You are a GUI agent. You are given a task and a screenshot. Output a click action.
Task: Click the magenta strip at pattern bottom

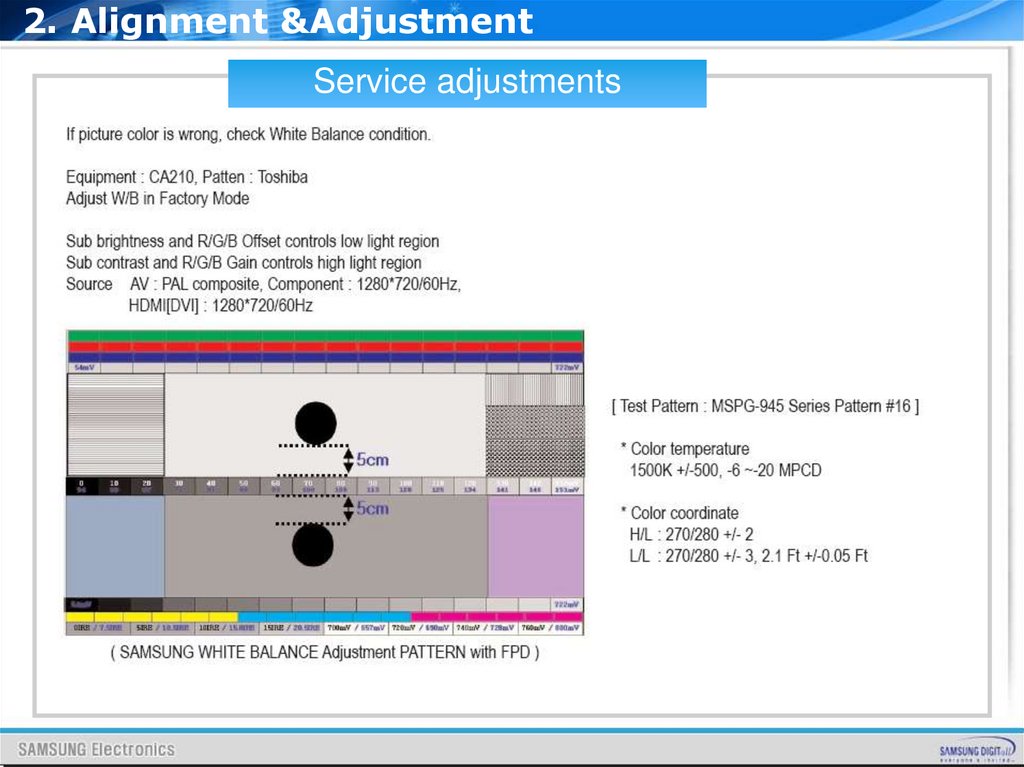[496, 617]
